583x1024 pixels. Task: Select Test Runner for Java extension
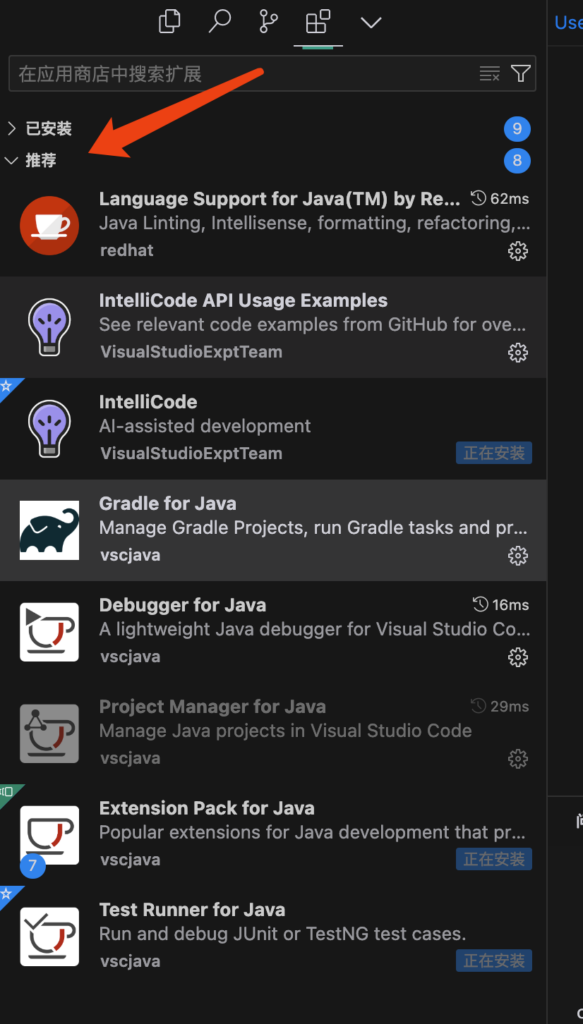coord(273,936)
